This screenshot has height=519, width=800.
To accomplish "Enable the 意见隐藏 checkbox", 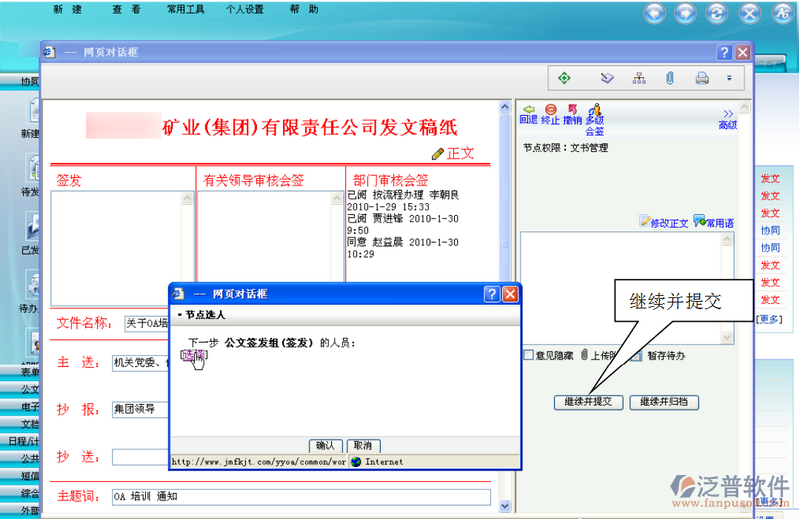I will tap(528, 355).
